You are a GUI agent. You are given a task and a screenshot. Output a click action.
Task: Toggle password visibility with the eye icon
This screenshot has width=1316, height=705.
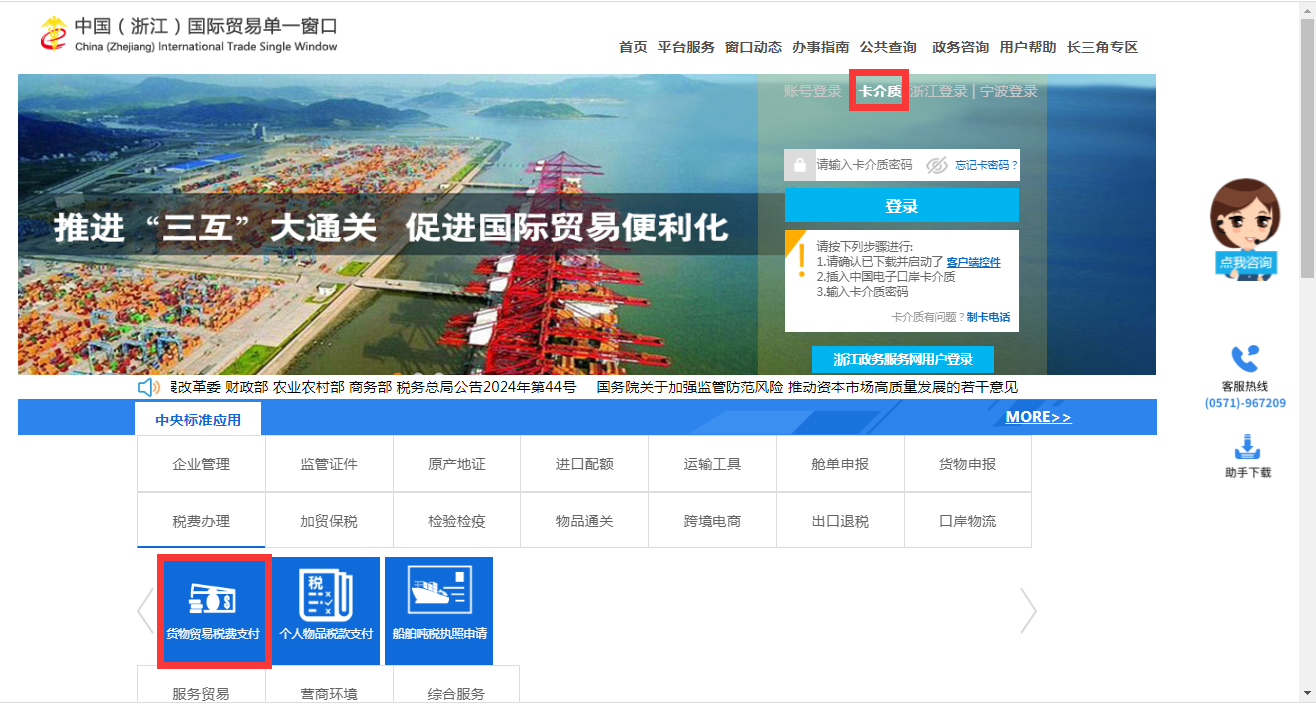(936, 165)
